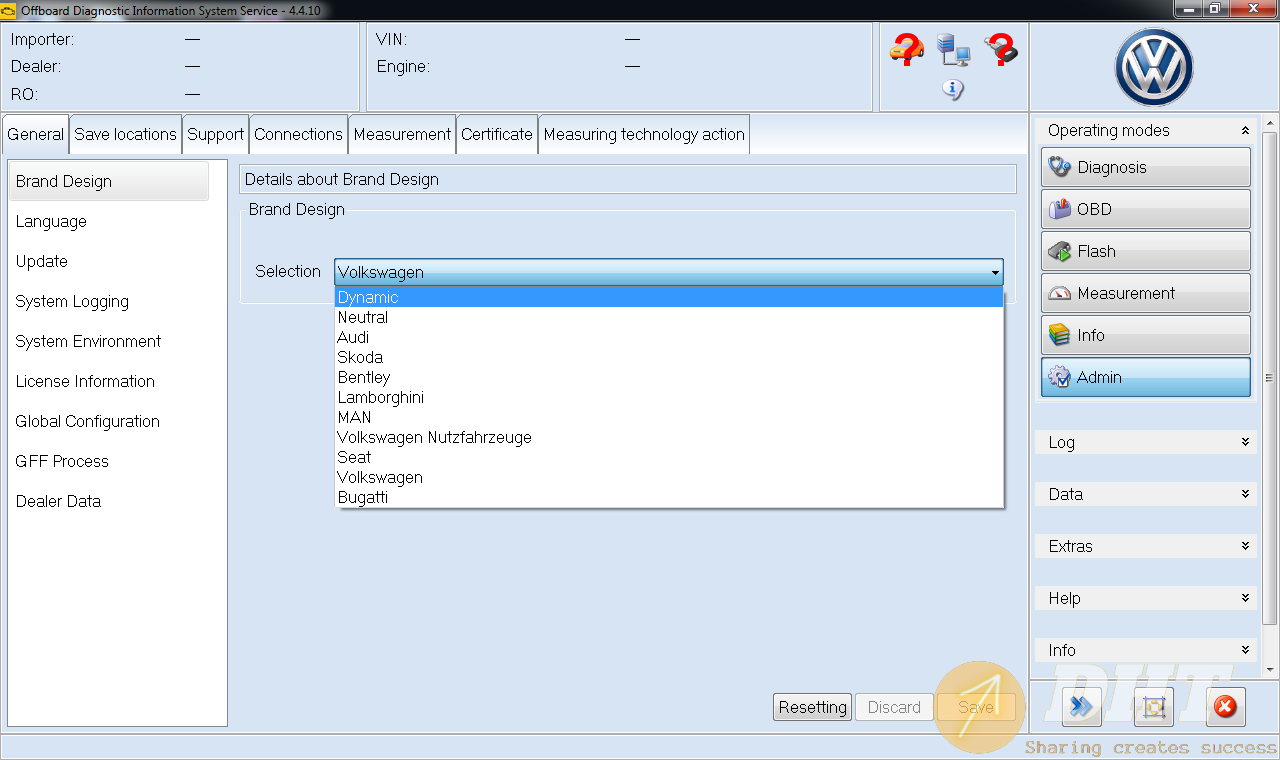1280x760 pixels.
Task: Select Seat in brand list
Action: [669, 457]
